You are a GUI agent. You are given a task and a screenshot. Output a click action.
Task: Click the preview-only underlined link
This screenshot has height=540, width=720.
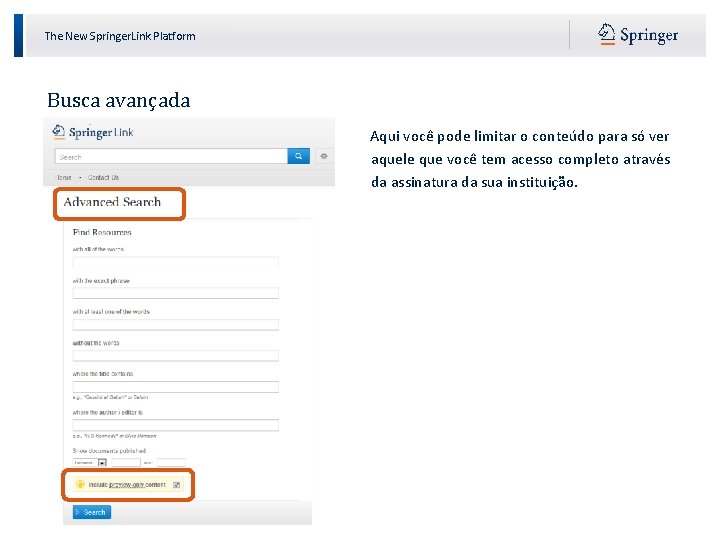pos(127,485)
